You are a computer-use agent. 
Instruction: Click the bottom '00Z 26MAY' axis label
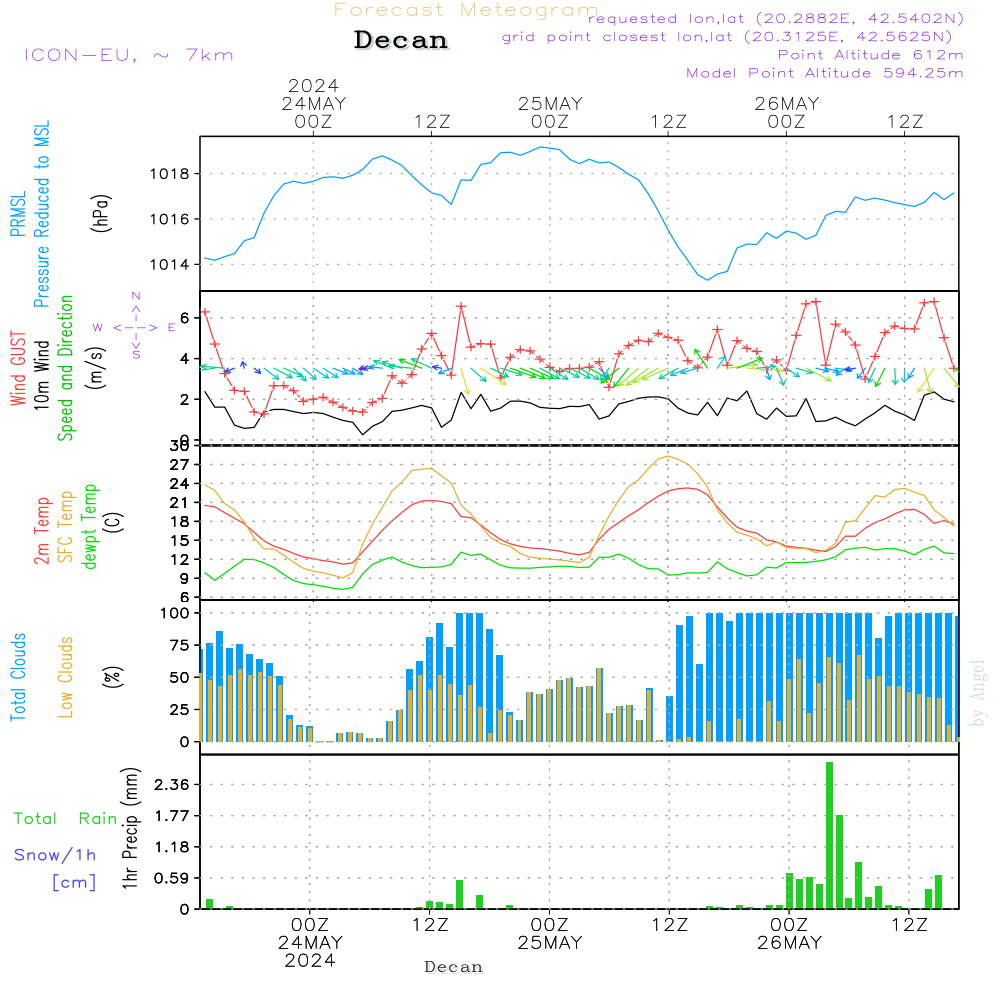[x=790, y=934]
